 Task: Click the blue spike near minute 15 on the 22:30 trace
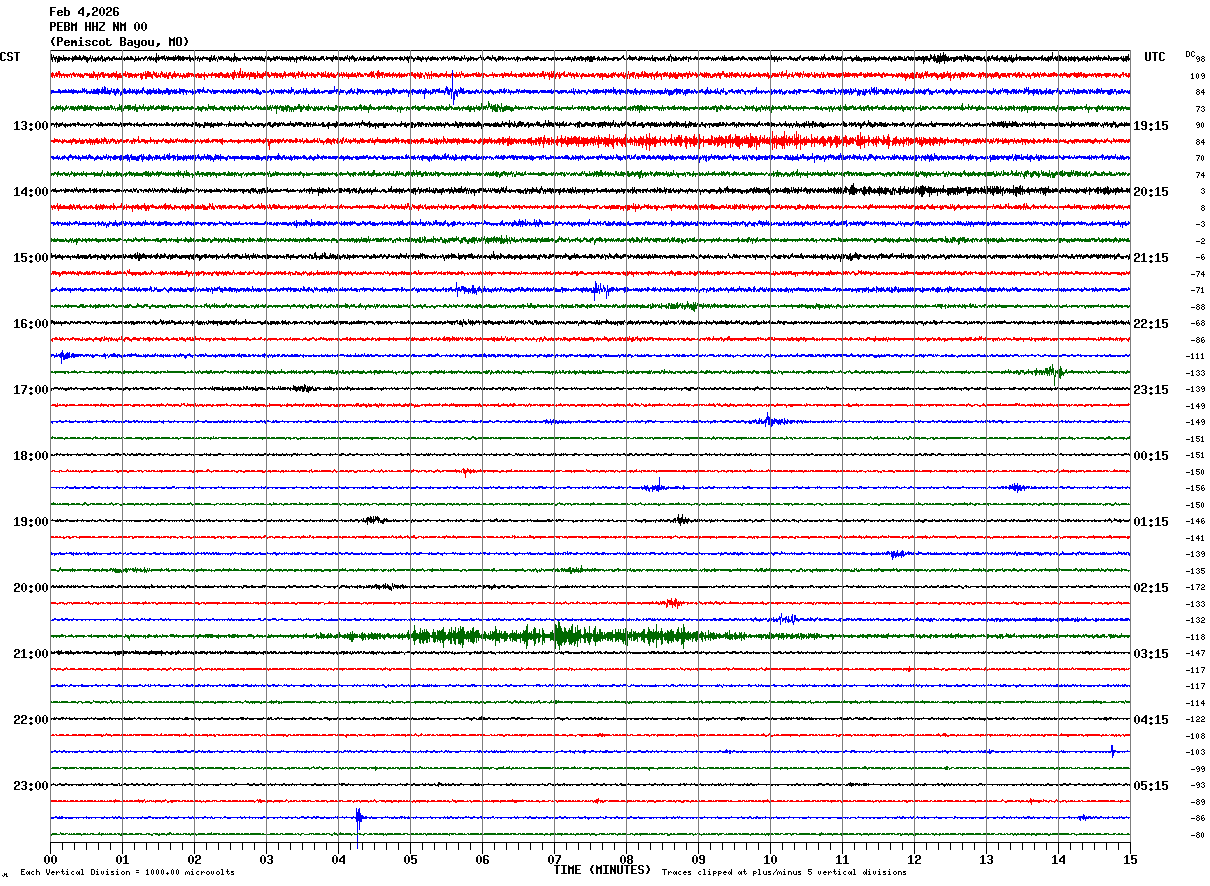[x=1112, y=751]
